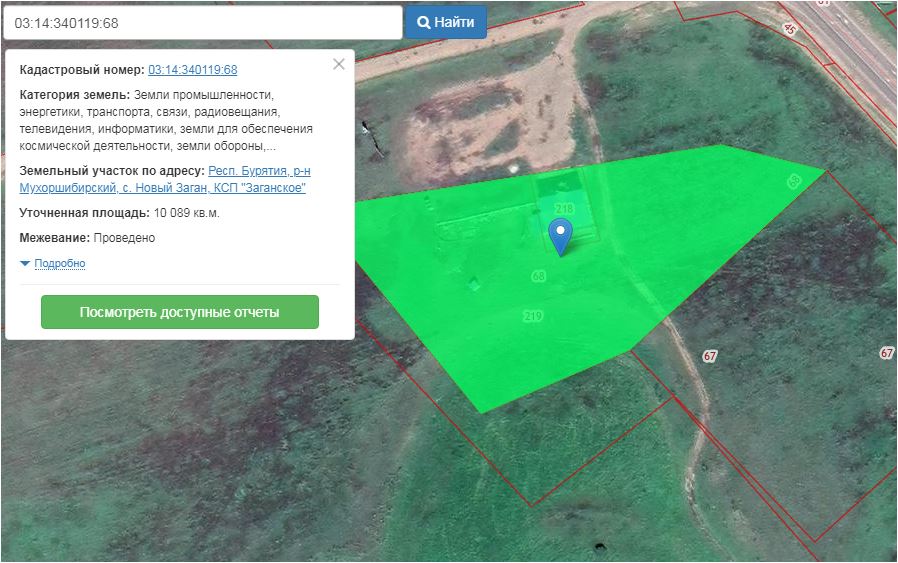Select parcel label 219 on map
Viewport: 898px width, 563px height.
click(x=532, y=316)
